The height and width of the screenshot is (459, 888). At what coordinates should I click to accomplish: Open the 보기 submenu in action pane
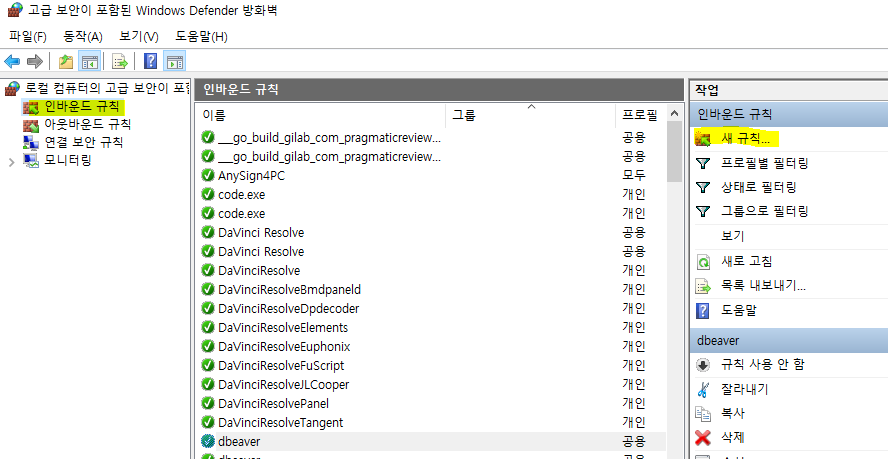point(732,236)
